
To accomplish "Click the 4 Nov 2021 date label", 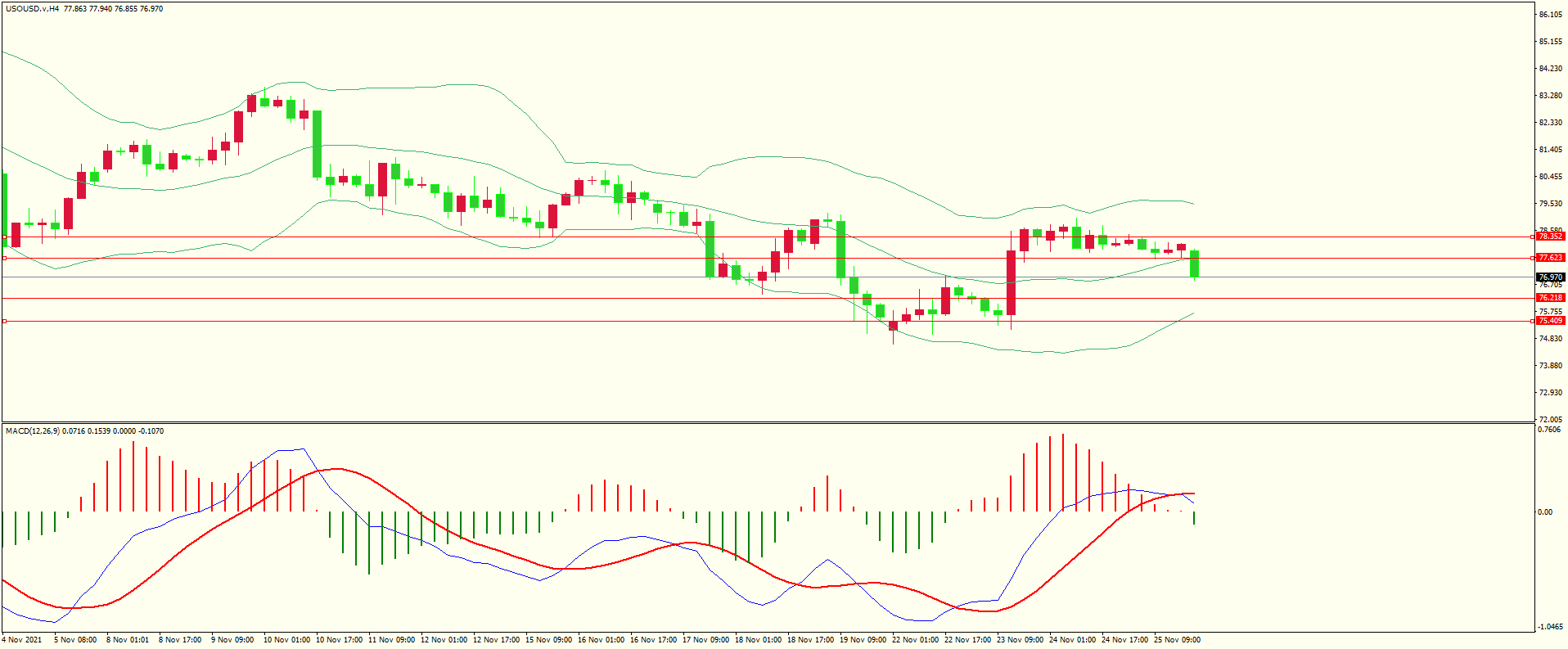I will [x=22, y=640].
